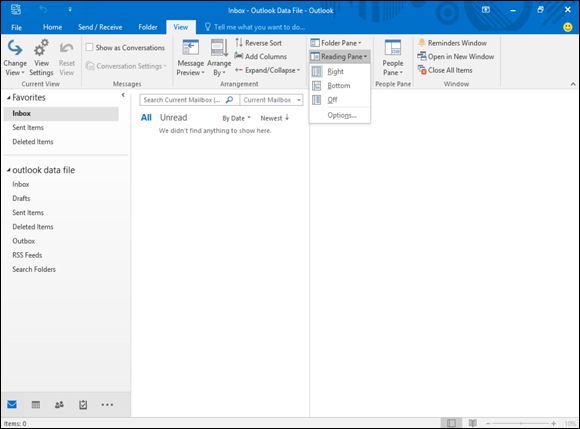
Task: Switch to Normal view in the status bar
Action: [x=451, y=423]
